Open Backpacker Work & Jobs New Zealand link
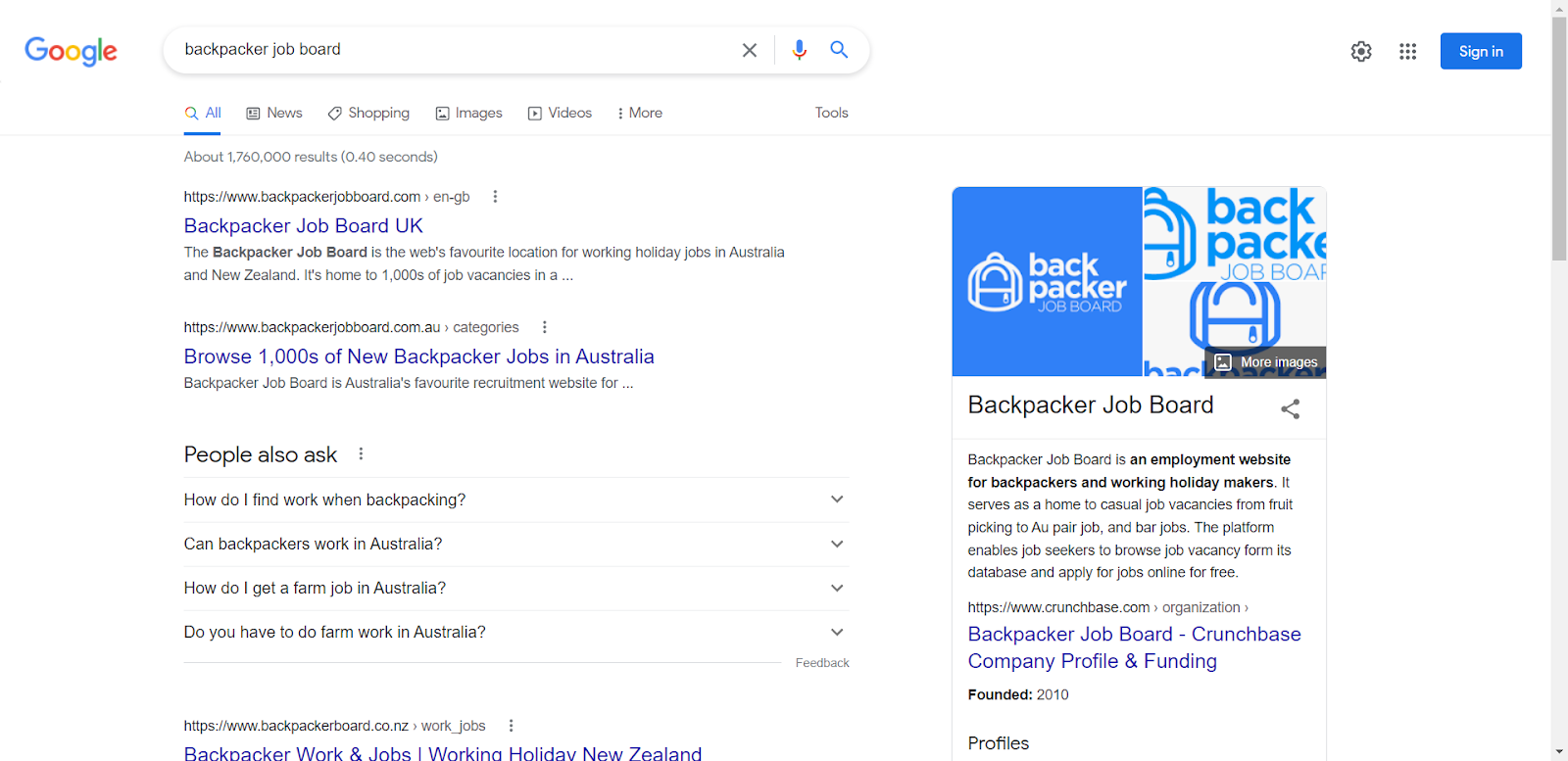The height and width of the screenshot is (761, 1568). pos(443,753)
